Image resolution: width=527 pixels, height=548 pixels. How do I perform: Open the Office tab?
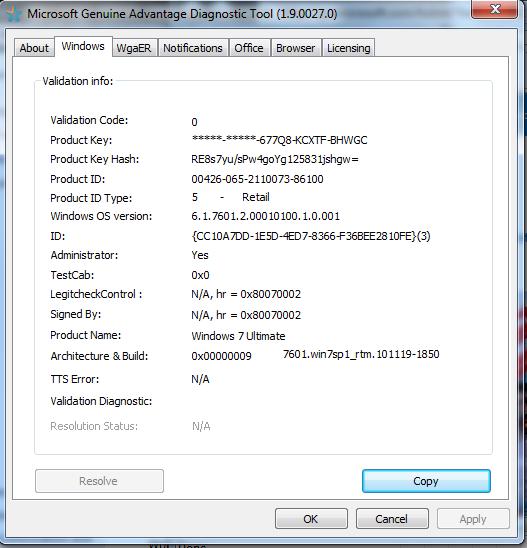click(x=249, y=48)
